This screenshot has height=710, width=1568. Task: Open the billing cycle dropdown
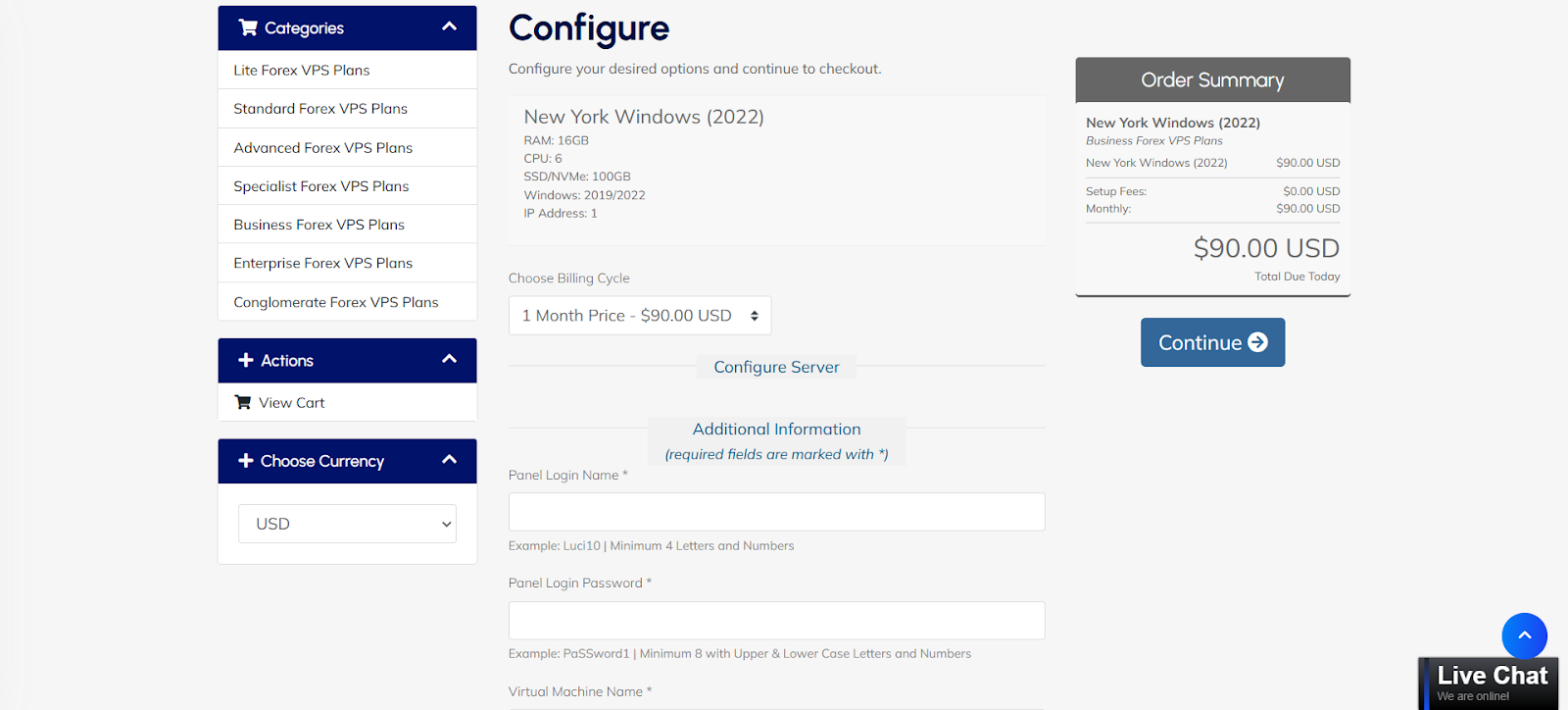(640, 316)
